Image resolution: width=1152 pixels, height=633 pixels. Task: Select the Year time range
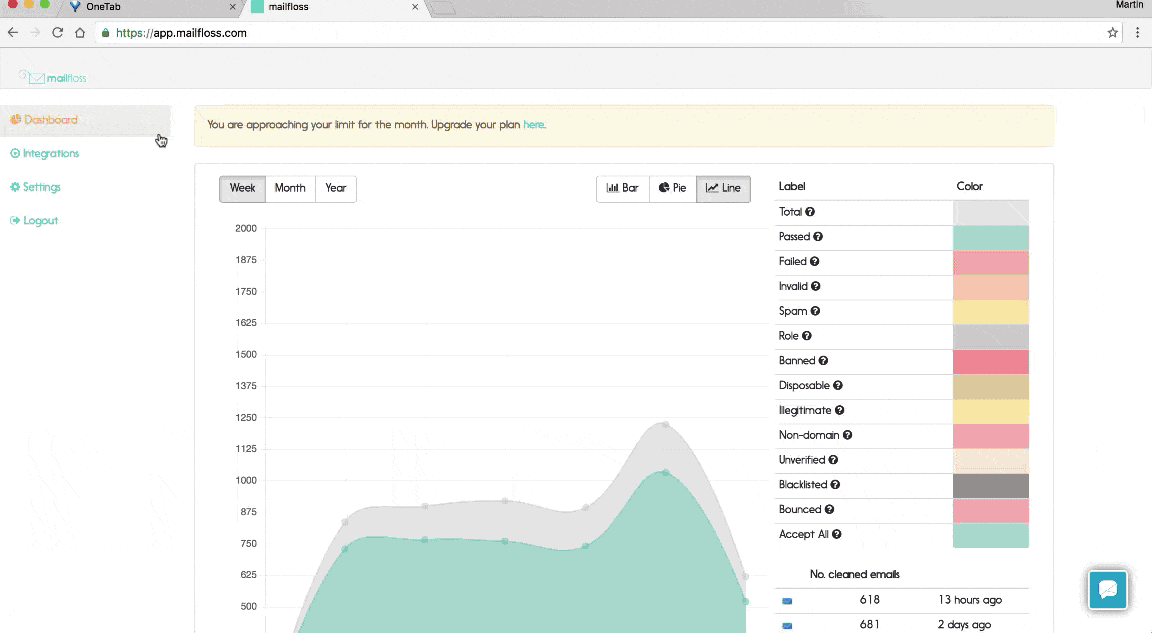click(x=336, y=188)
